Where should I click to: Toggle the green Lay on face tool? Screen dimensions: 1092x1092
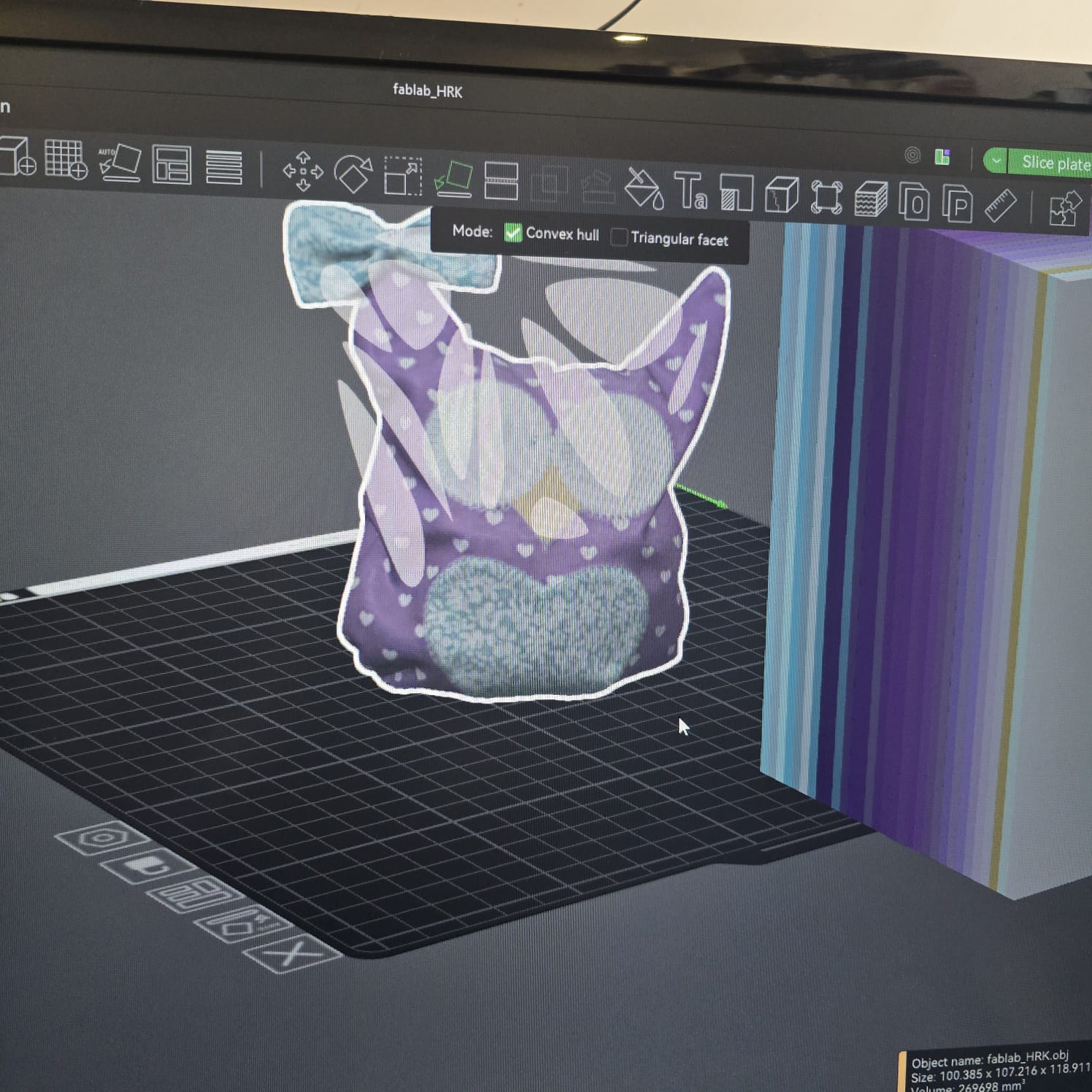pos(453,179)
